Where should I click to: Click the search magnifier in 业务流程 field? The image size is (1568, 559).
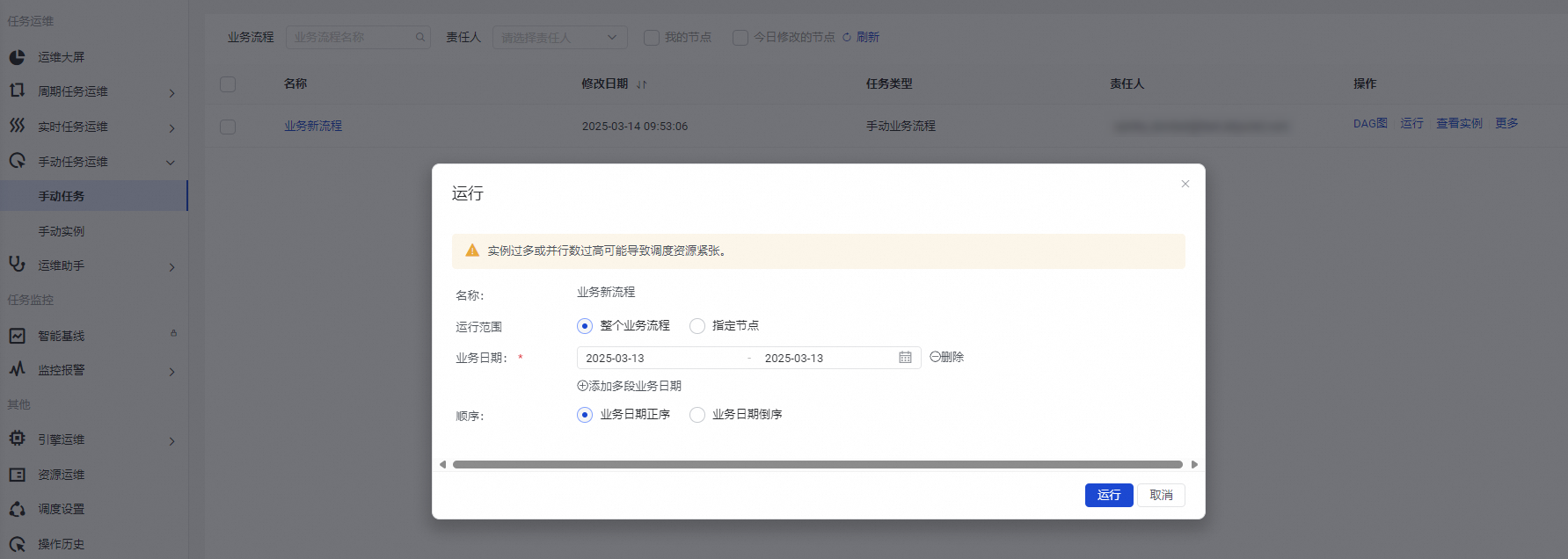[x=419, y=37]
